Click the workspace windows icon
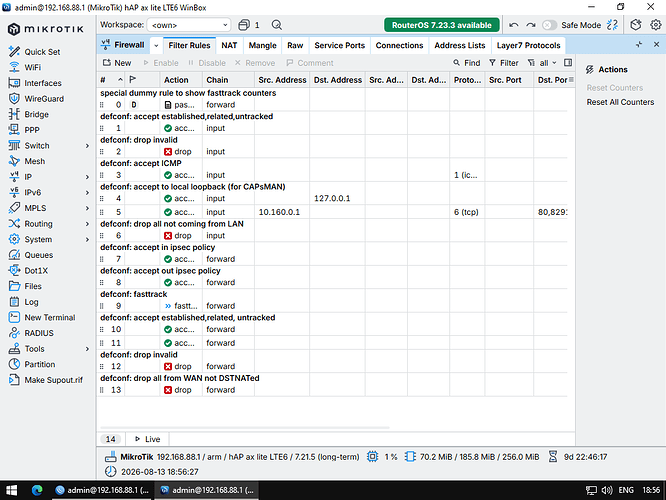Image resolution: width=666 pixels, height=500 pixels. [244, 25]
